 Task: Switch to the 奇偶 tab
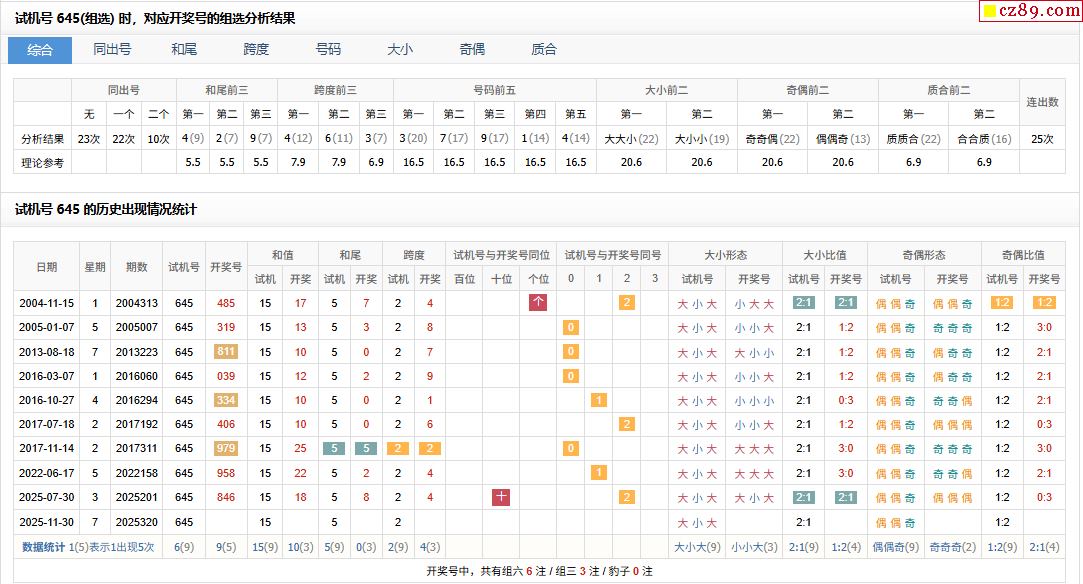[x=472, y=50]
